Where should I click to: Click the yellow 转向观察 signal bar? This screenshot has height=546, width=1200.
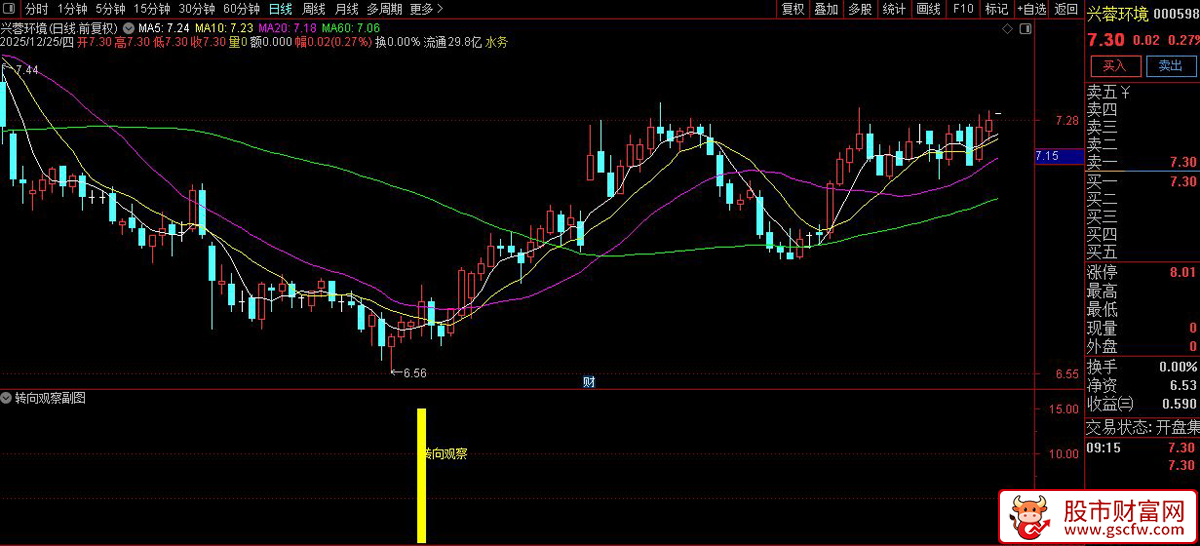pyautogui.click(x=422, y=475)
